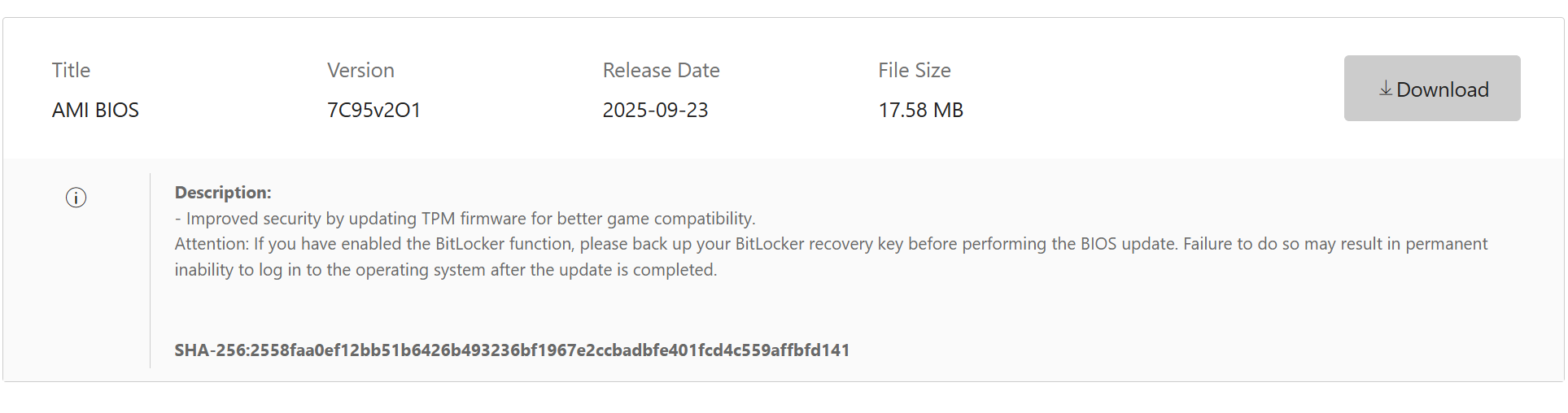Image resolution: width=1568 pixels, height=413 pixels.
Task: Select the 17.58 MB file size value
Action: point(920,110)
